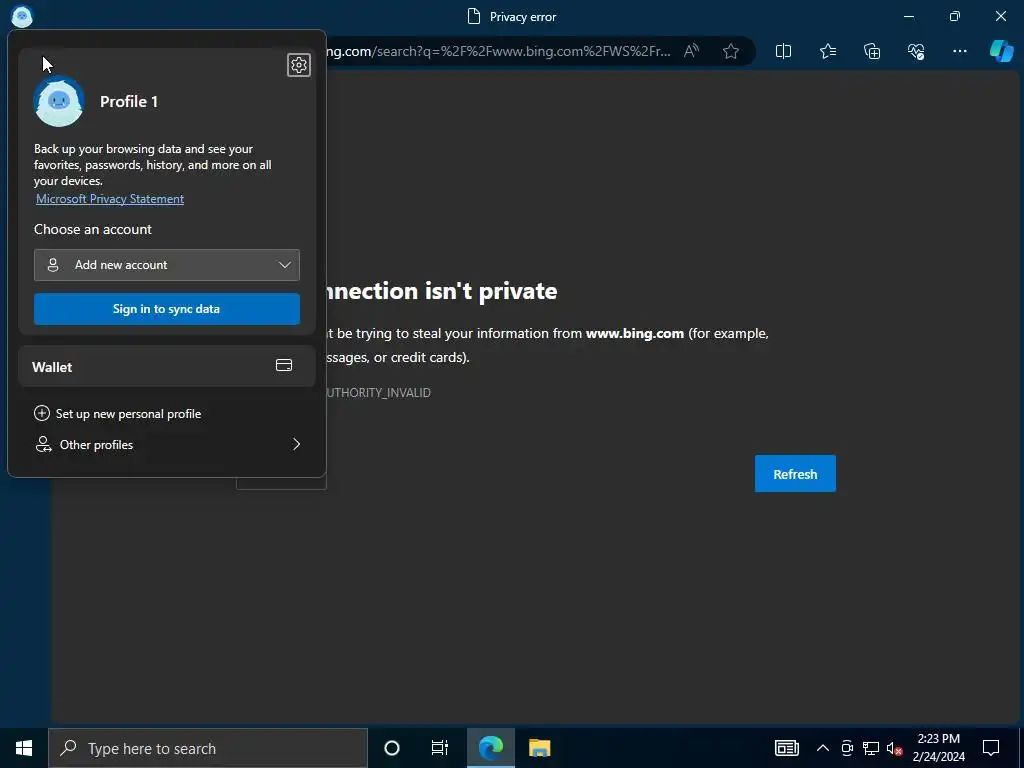The width and height of the screenshot is (1024, 768).
Task: Click the person icon in Add new account
Action: pos(53,264)
